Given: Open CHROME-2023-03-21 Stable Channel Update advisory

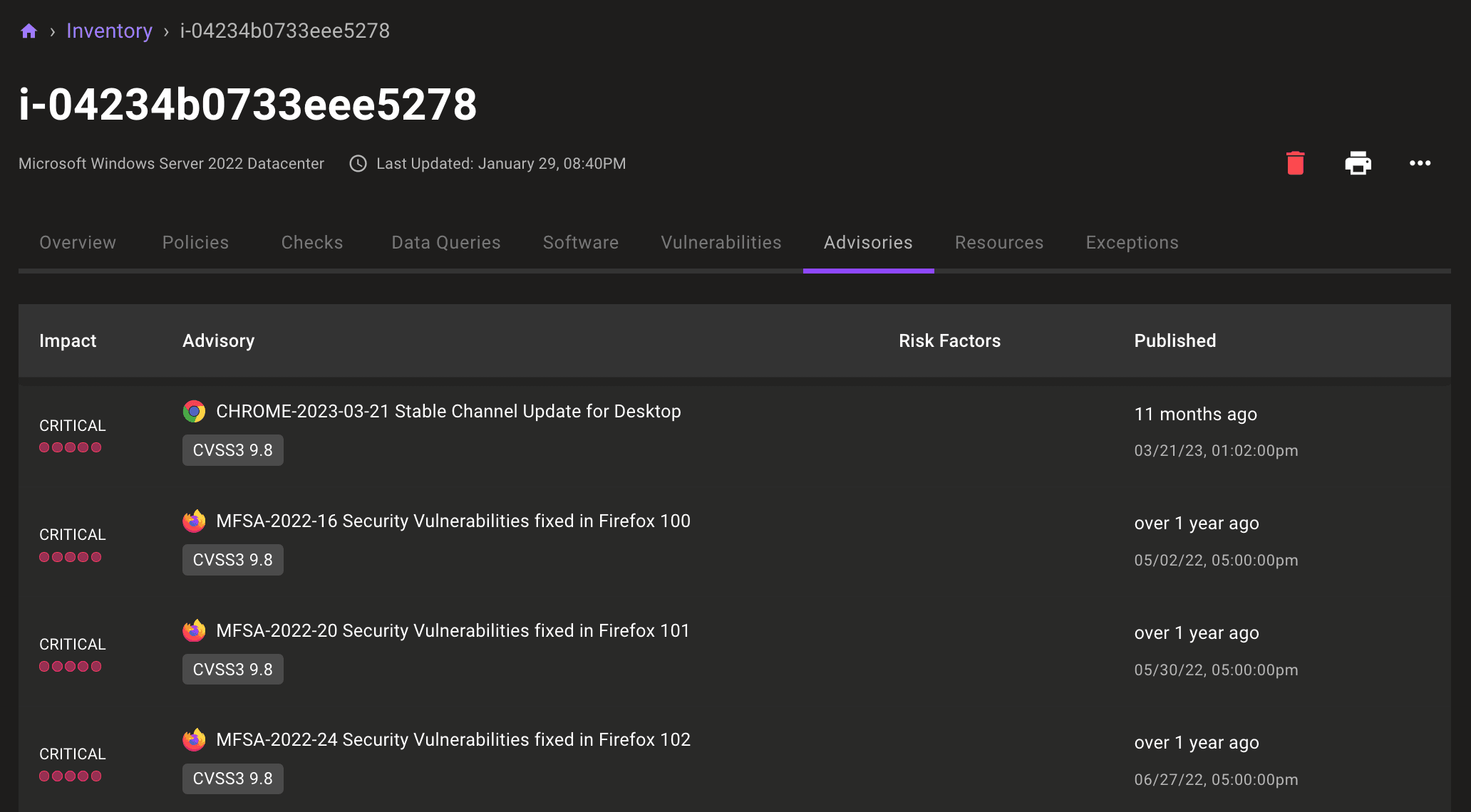Looking at the screenshot, I should (x=448, y=411).
